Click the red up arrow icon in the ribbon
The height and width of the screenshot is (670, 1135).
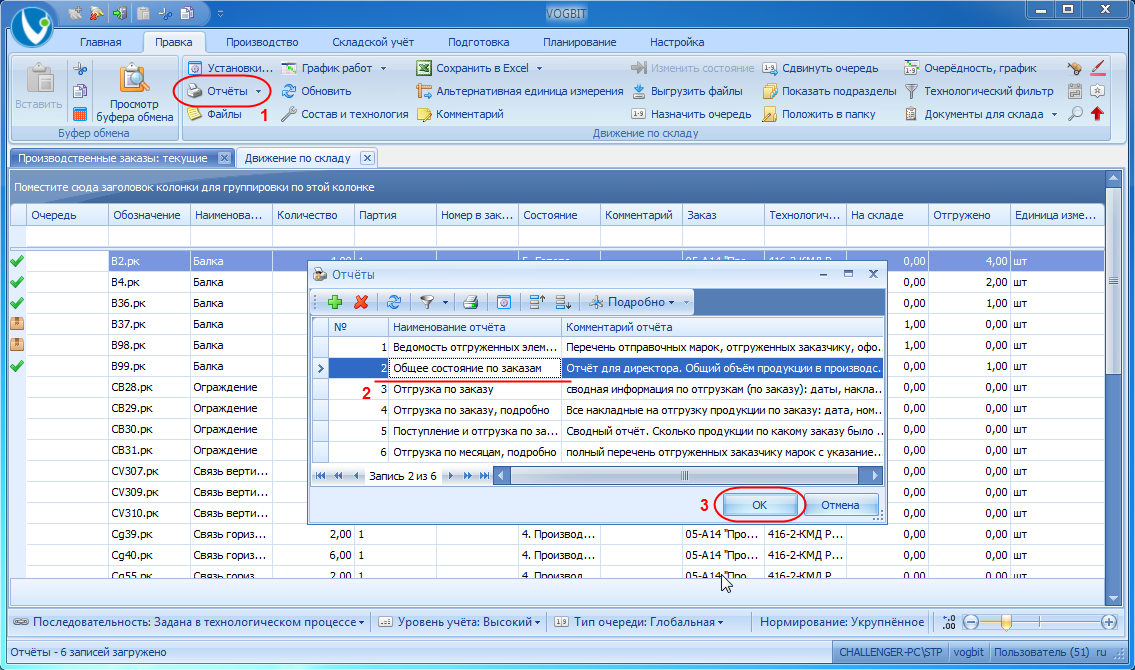[1097, 114]
